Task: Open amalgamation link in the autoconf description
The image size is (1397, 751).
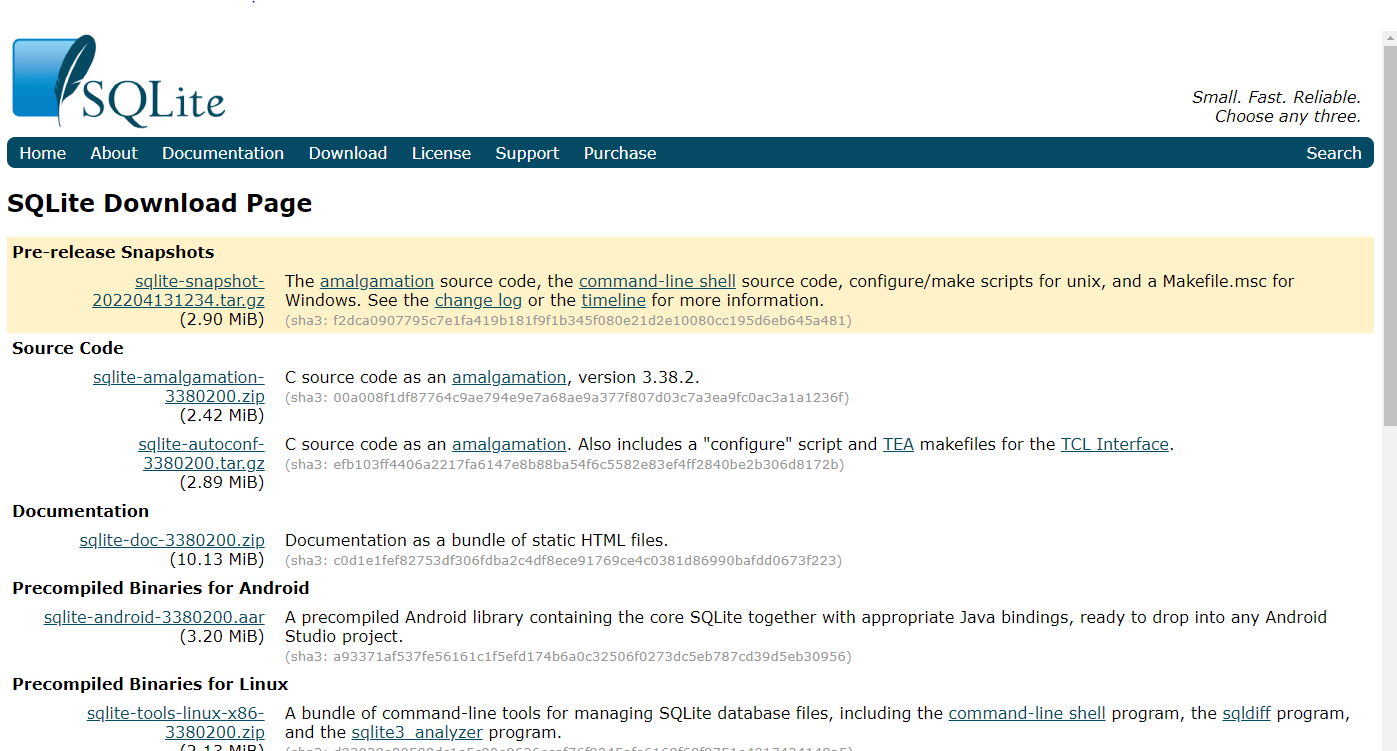Action: point(509,444)
